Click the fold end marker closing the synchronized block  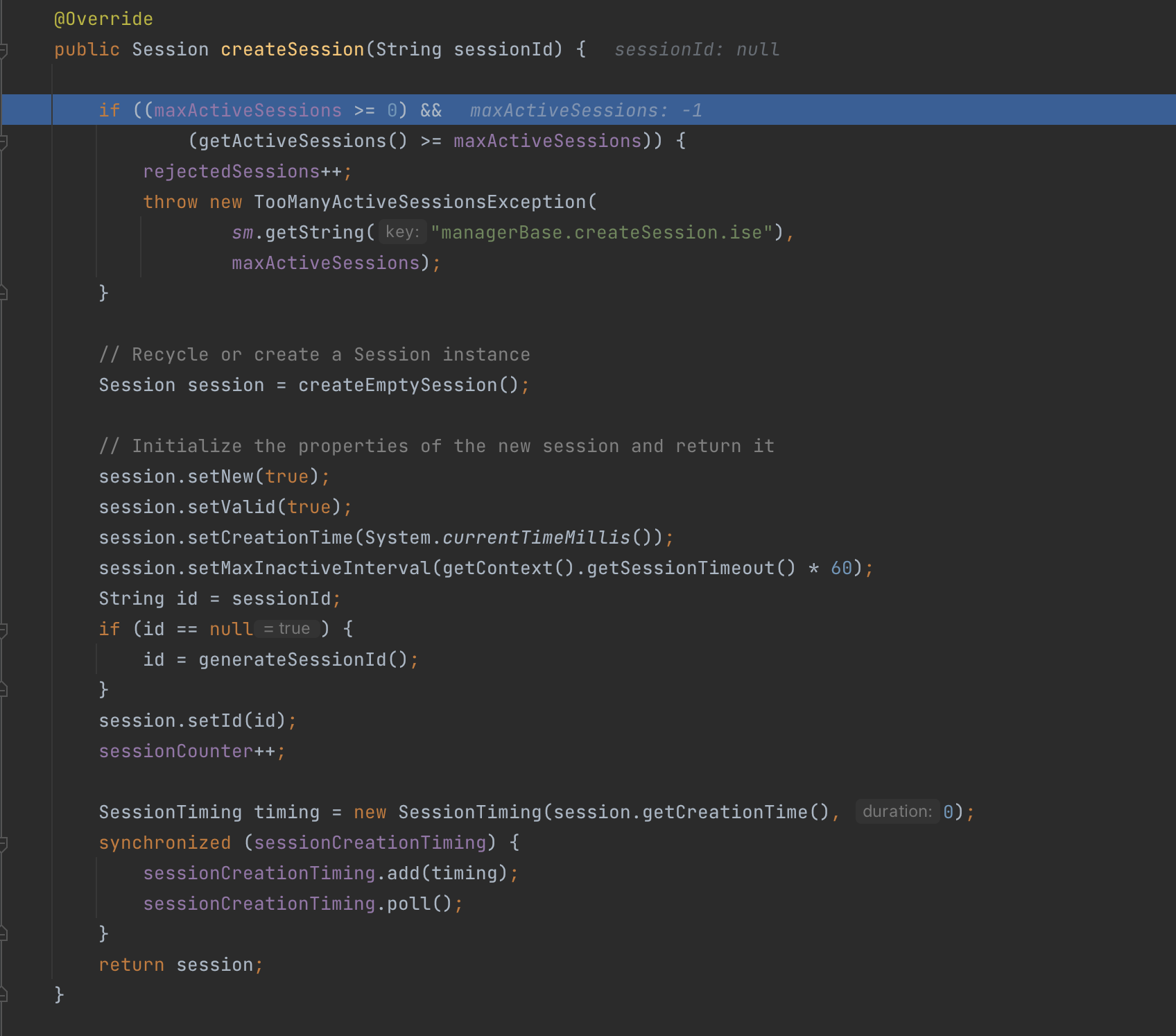click(x=3, y=934)
